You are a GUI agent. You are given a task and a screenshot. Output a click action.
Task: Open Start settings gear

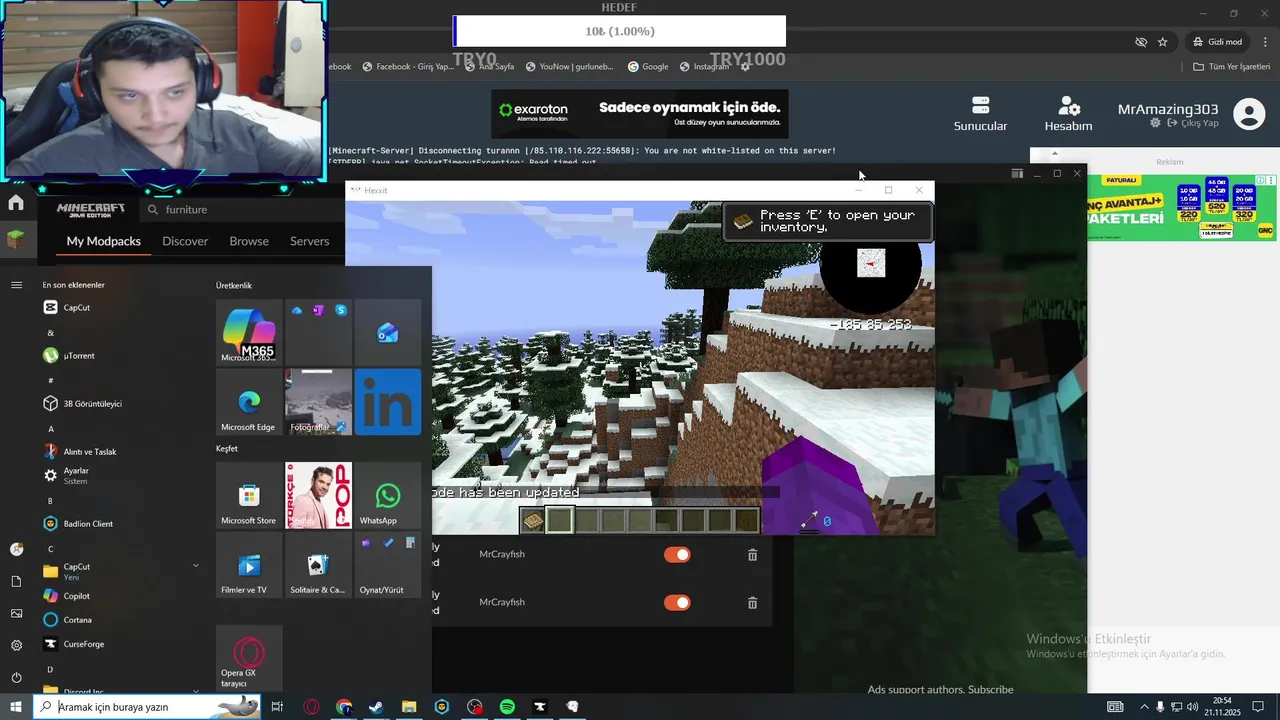[x=16, y=645]
